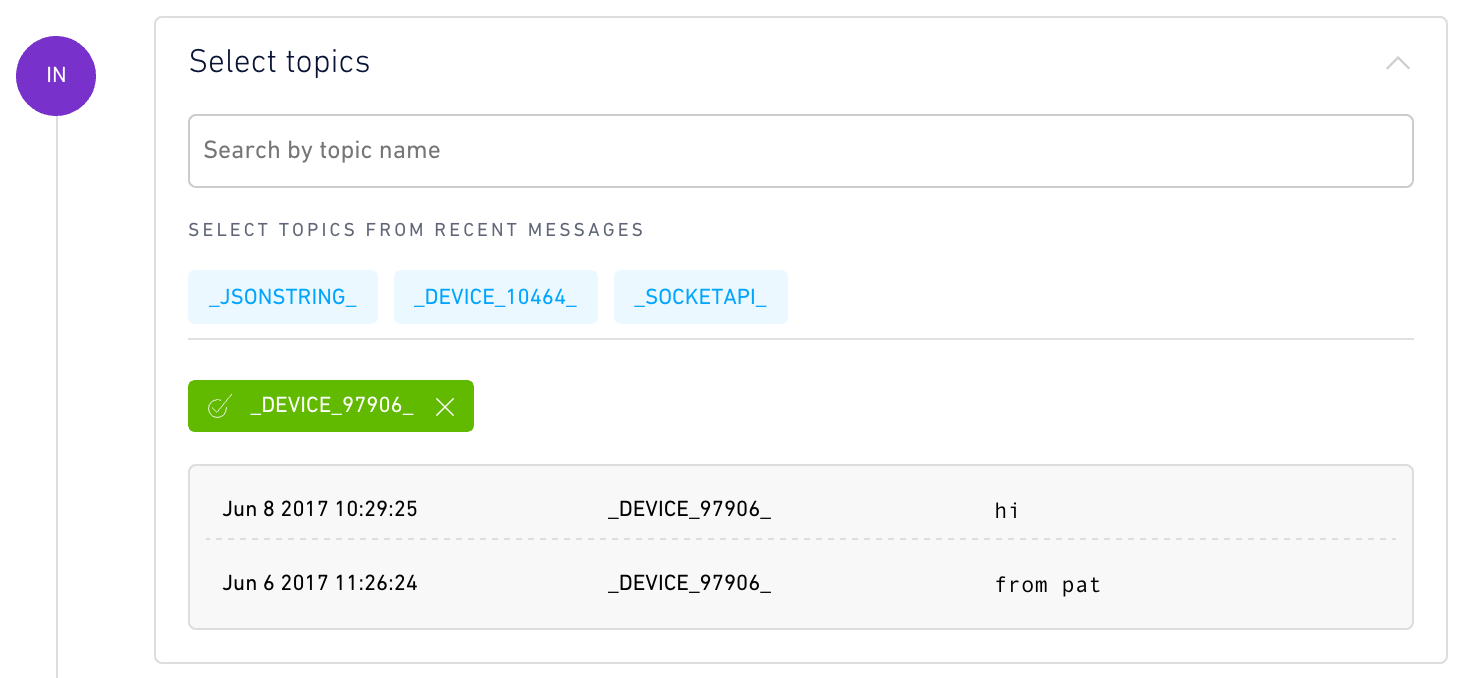
Task: Select the _DEVICE_10464_ topic chip
Action: (496, 297)
